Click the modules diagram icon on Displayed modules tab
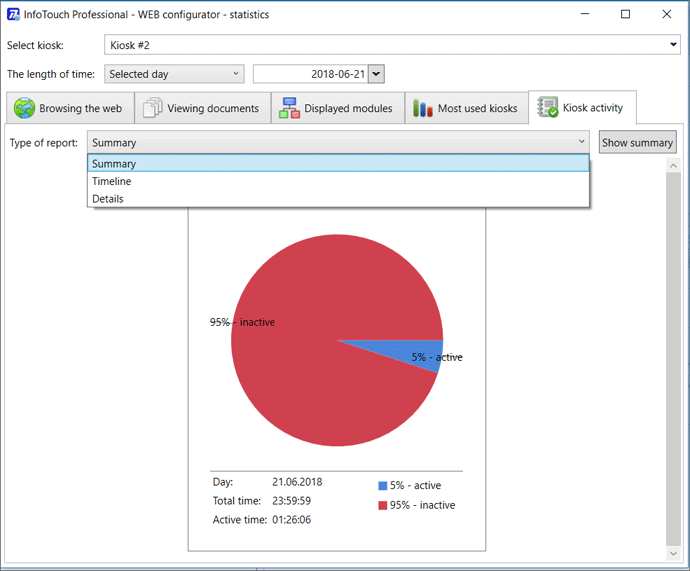Screen dimensions: 690x571 click(289, 108)
